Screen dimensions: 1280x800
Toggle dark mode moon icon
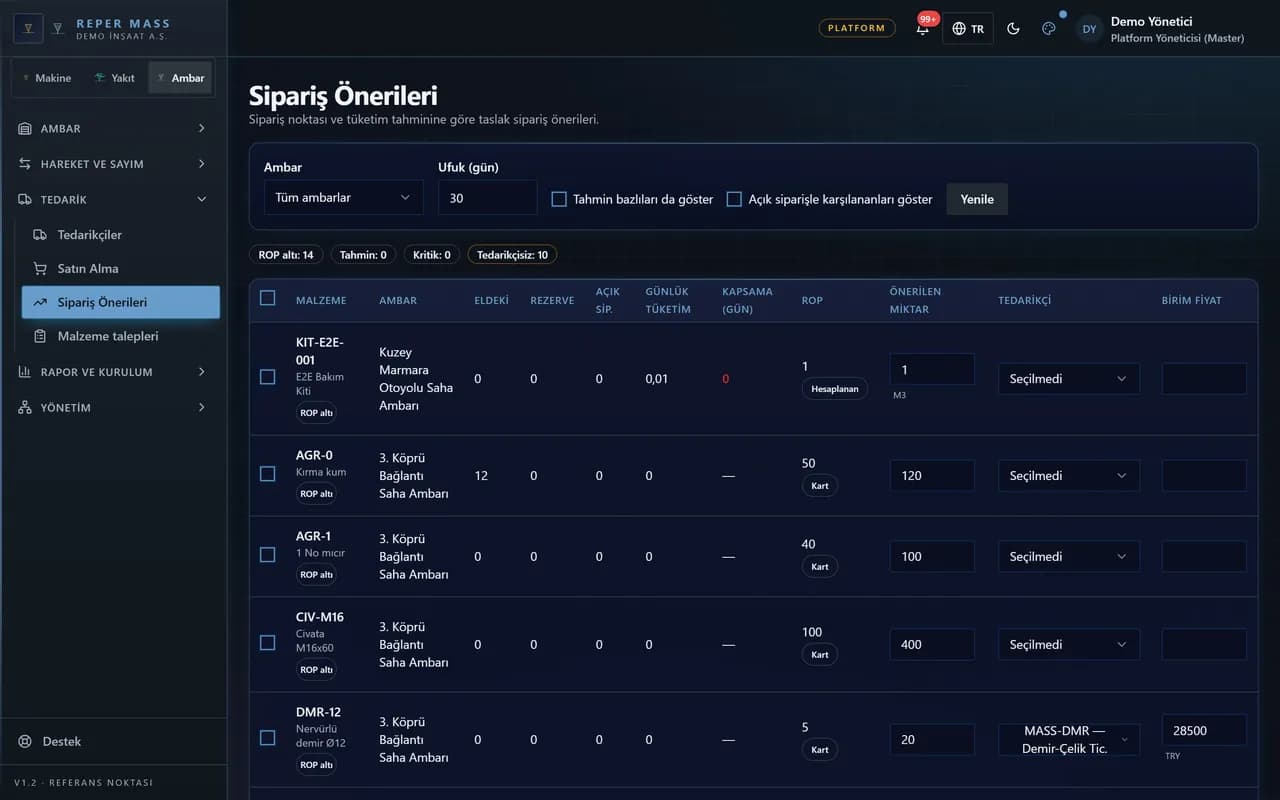pyautogui.click(x=1013, y=29)
